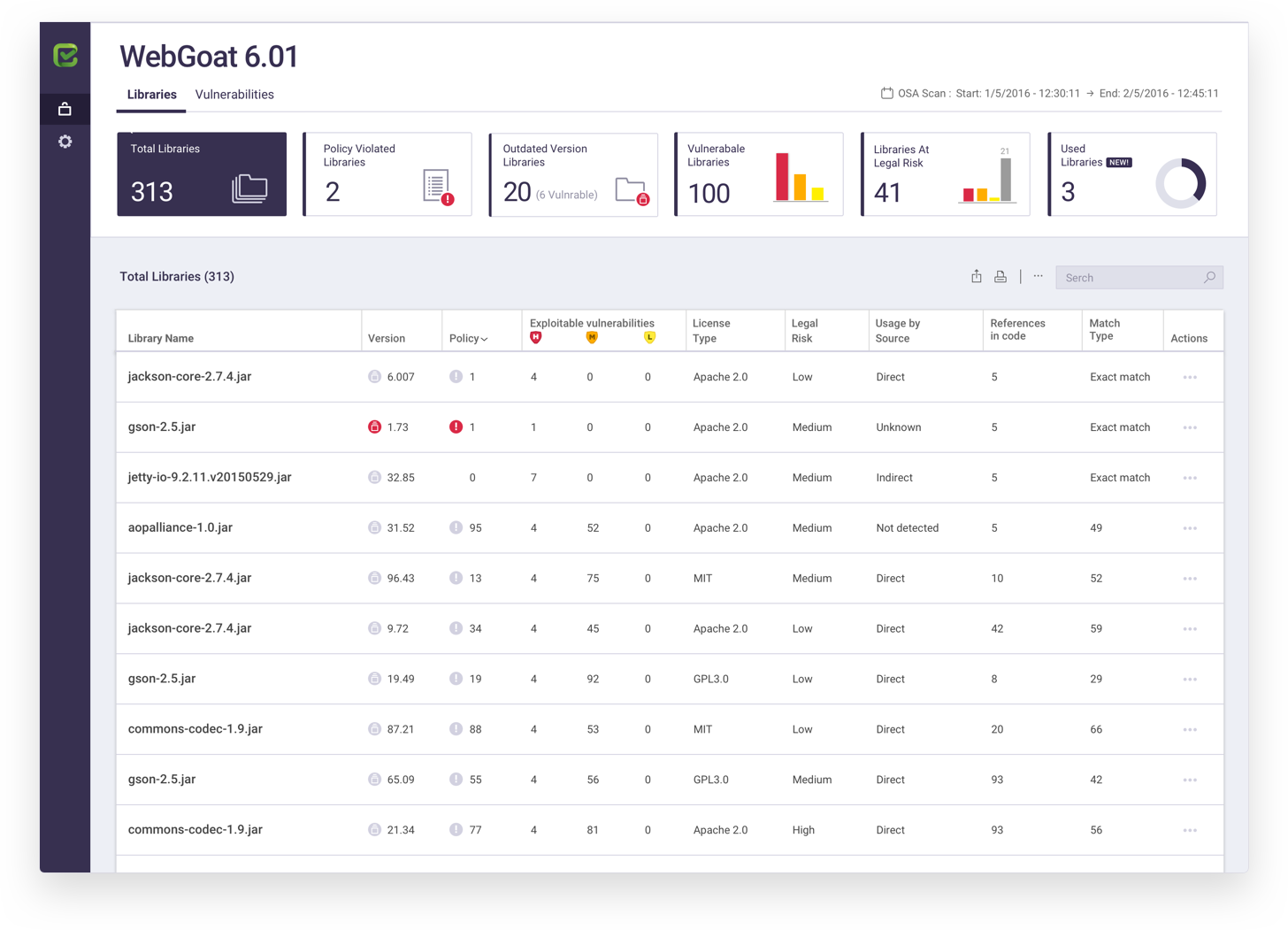The image size is (1288, 930).
Task: Click the green checkmark app logo
Action: pyautogui.click(x=65, y=56)
